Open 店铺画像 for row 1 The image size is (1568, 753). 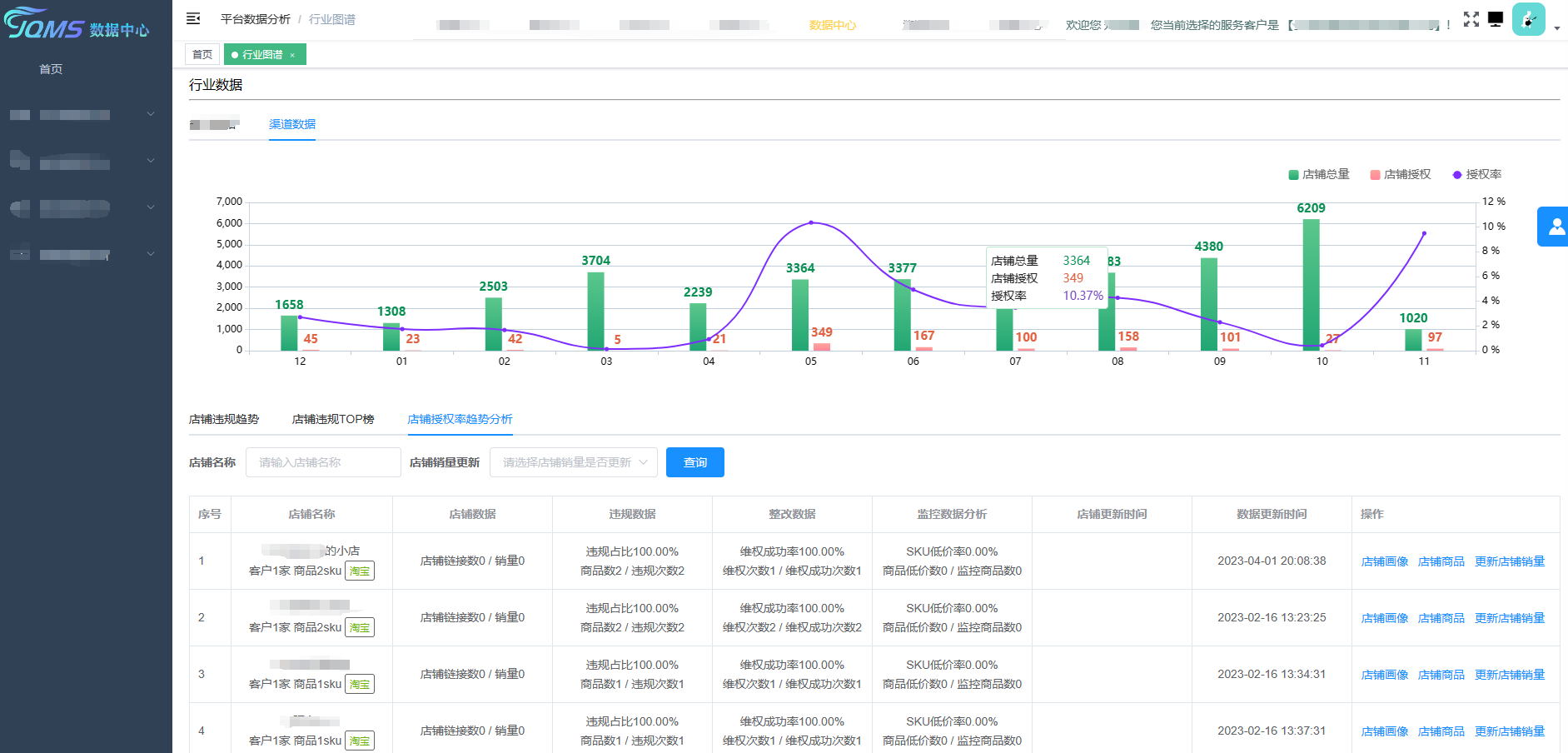[1385, 561]
